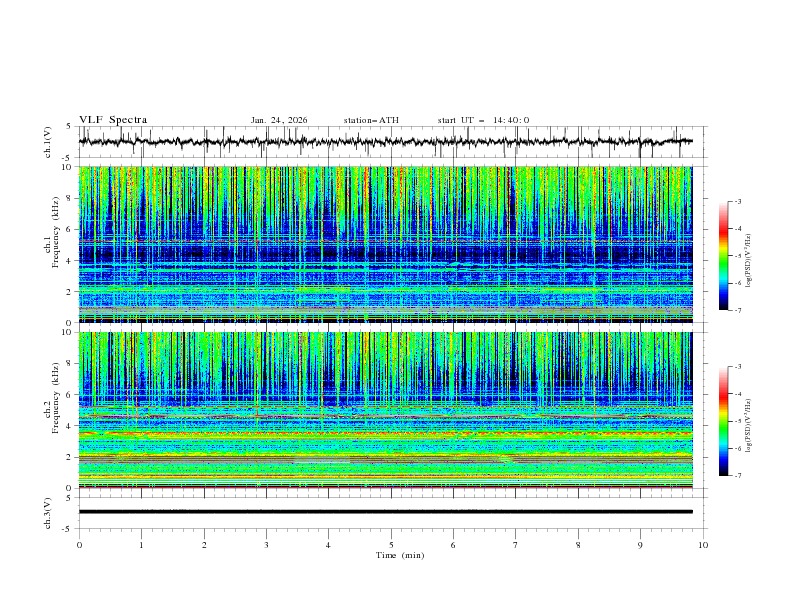This screenshot has width=792, height=612.
Task: Click the 'VLF Spectra' title text
Action: pos(113,120)
